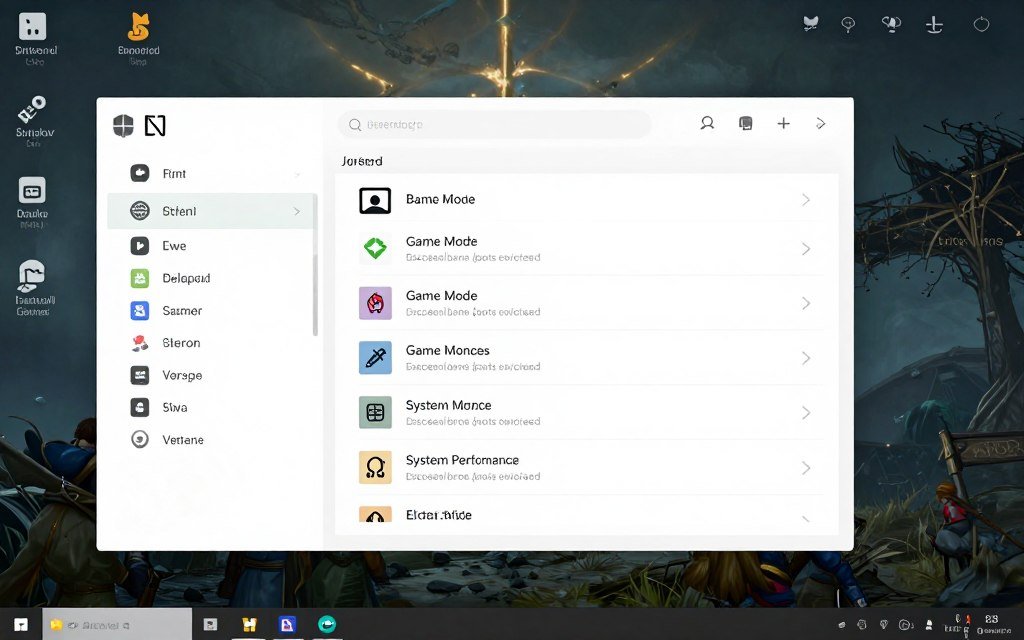
Task: Select the Steron icon in the sidebar
Action: click(141, 343)
